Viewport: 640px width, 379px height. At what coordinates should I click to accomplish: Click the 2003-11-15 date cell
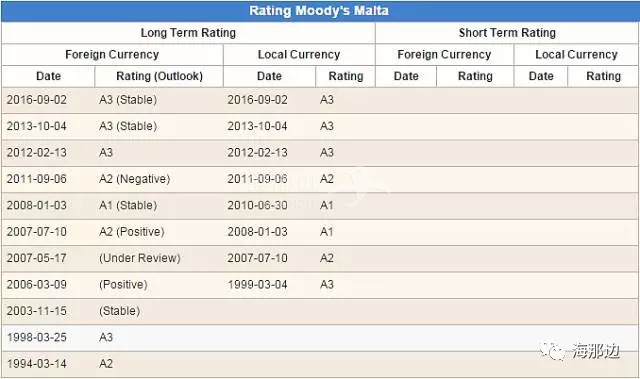click(x=37, y=311)
